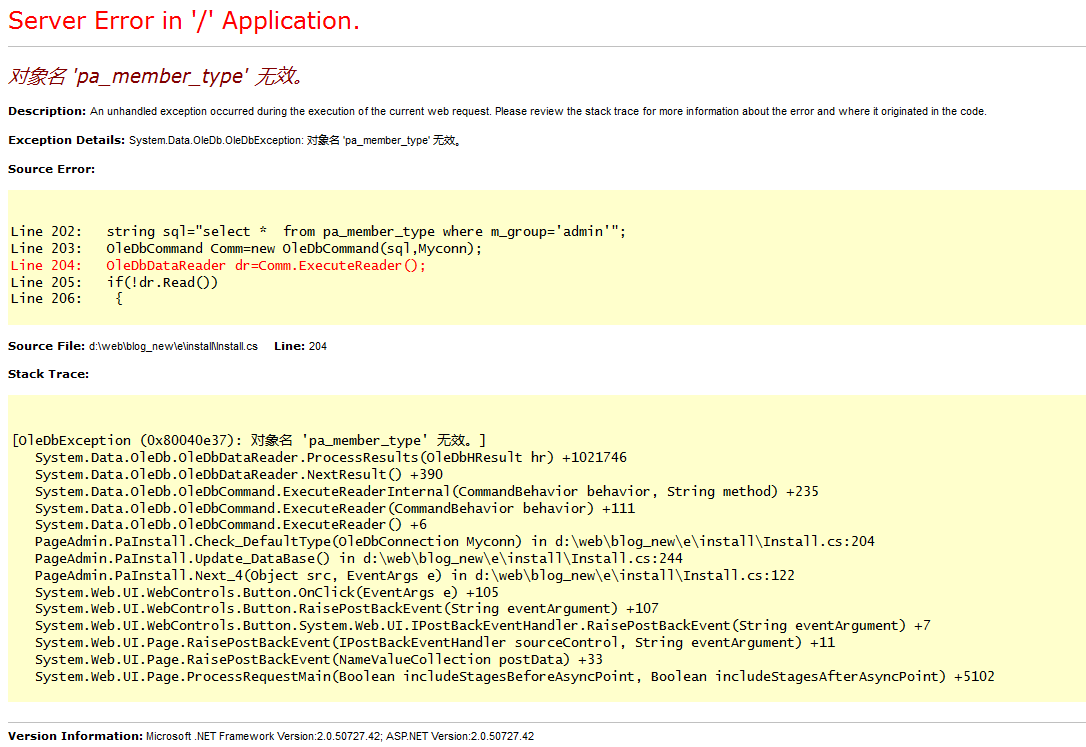Click the source file path d:\web\blog_new\e\install\Install.cs
Screen dimensions: 1086x747
tap(173, 346)
